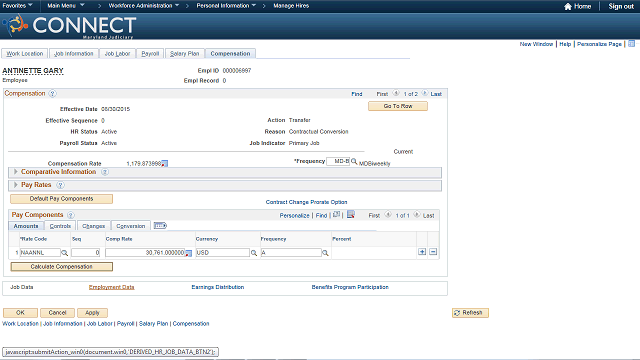The width and height of the screenshot is (640, 360).
Task: Click Help link at top right
Action: point(565,44)
